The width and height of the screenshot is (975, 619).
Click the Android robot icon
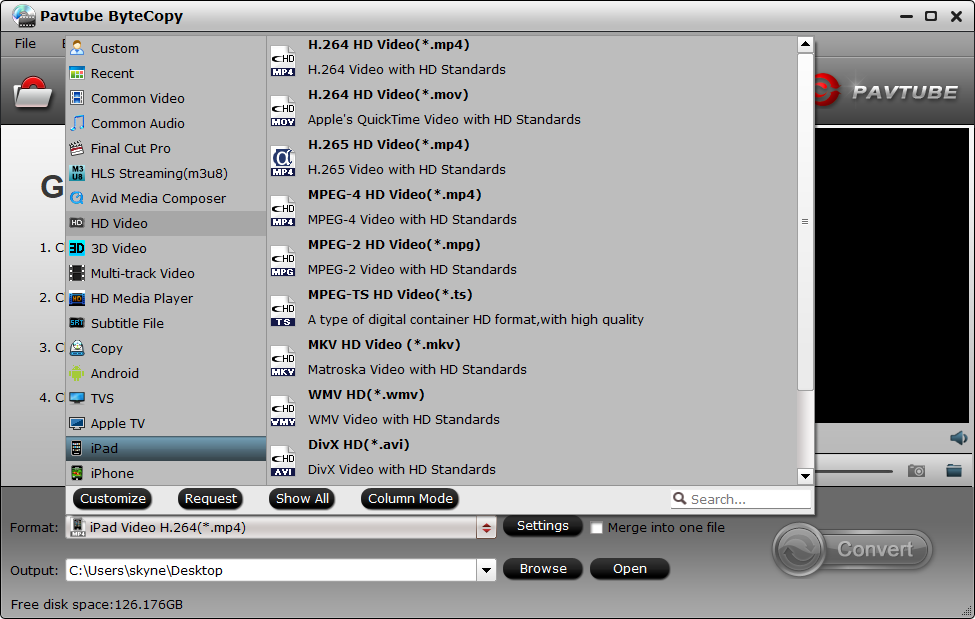[77, 373]
